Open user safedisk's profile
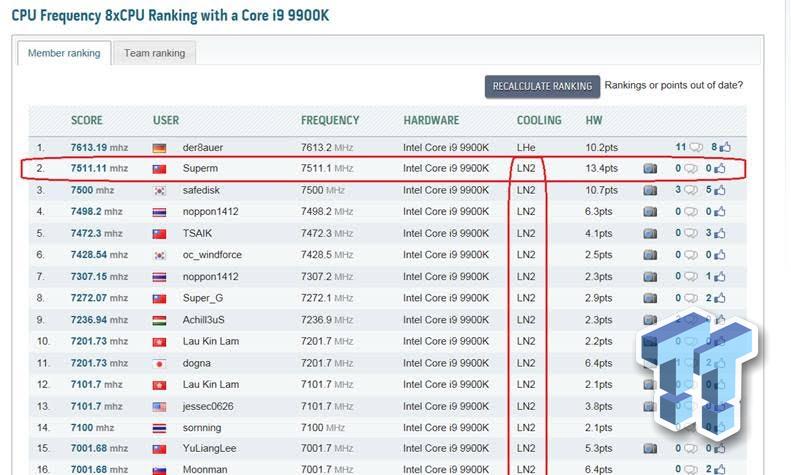Viewport: 791px width, 475px height. point(201,190)
